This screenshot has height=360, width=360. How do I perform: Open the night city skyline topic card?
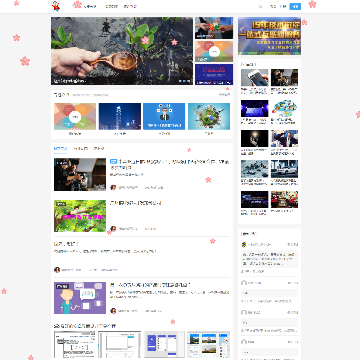point(120,116)
